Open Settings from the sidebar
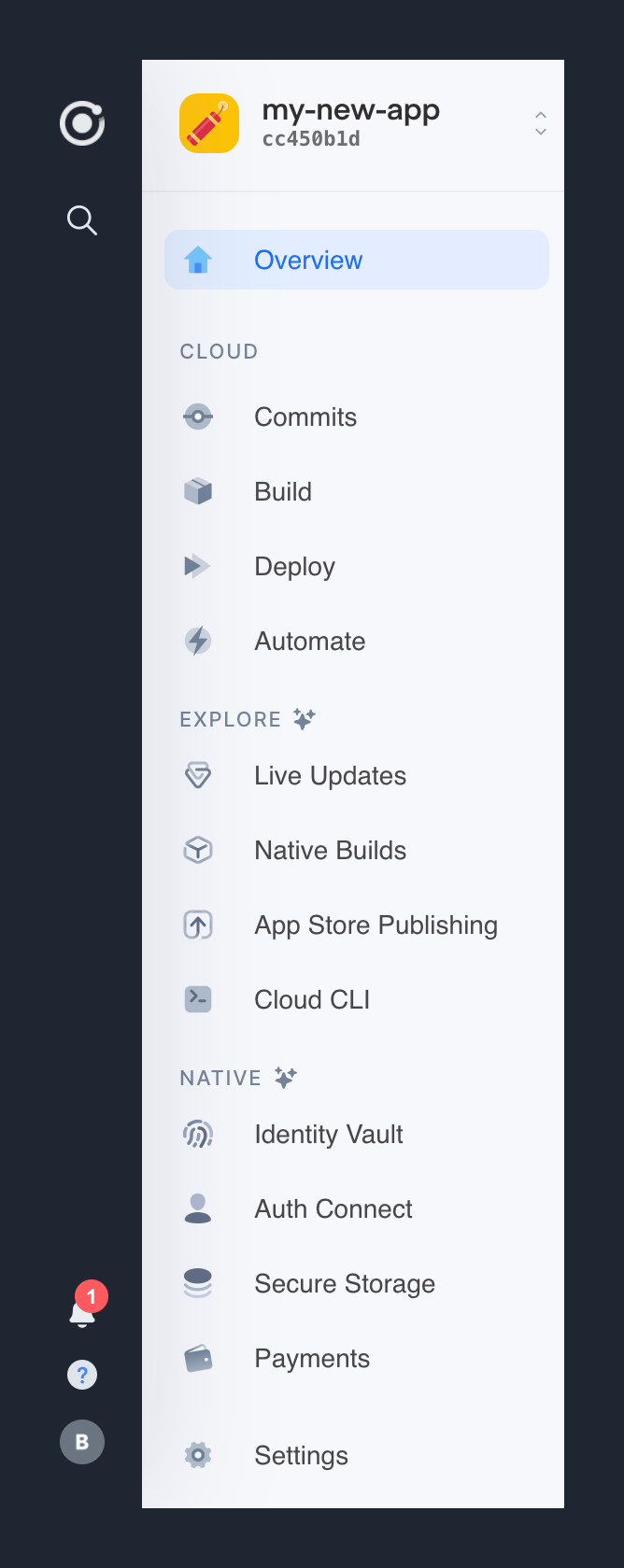Viewport: 624px width, 1568px height. coord(301,1455)
